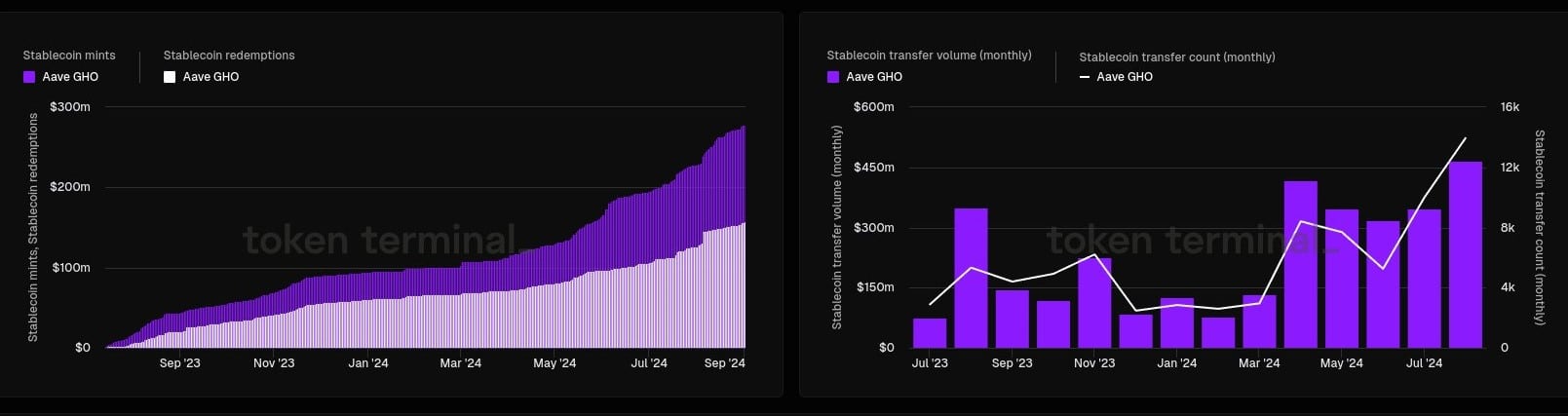Toggle Aave GHO series in Stablecoin mints legend
The image size is (1568, 416).
point(70,77)
